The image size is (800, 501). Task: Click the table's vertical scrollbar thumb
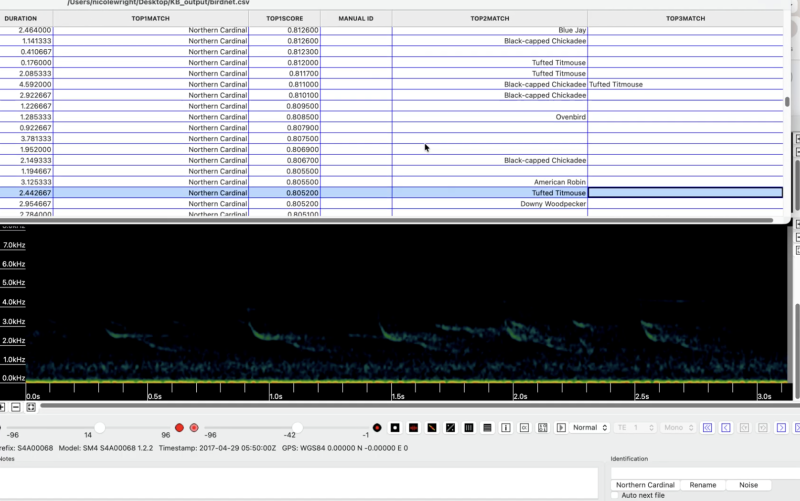tap(787, 102)
